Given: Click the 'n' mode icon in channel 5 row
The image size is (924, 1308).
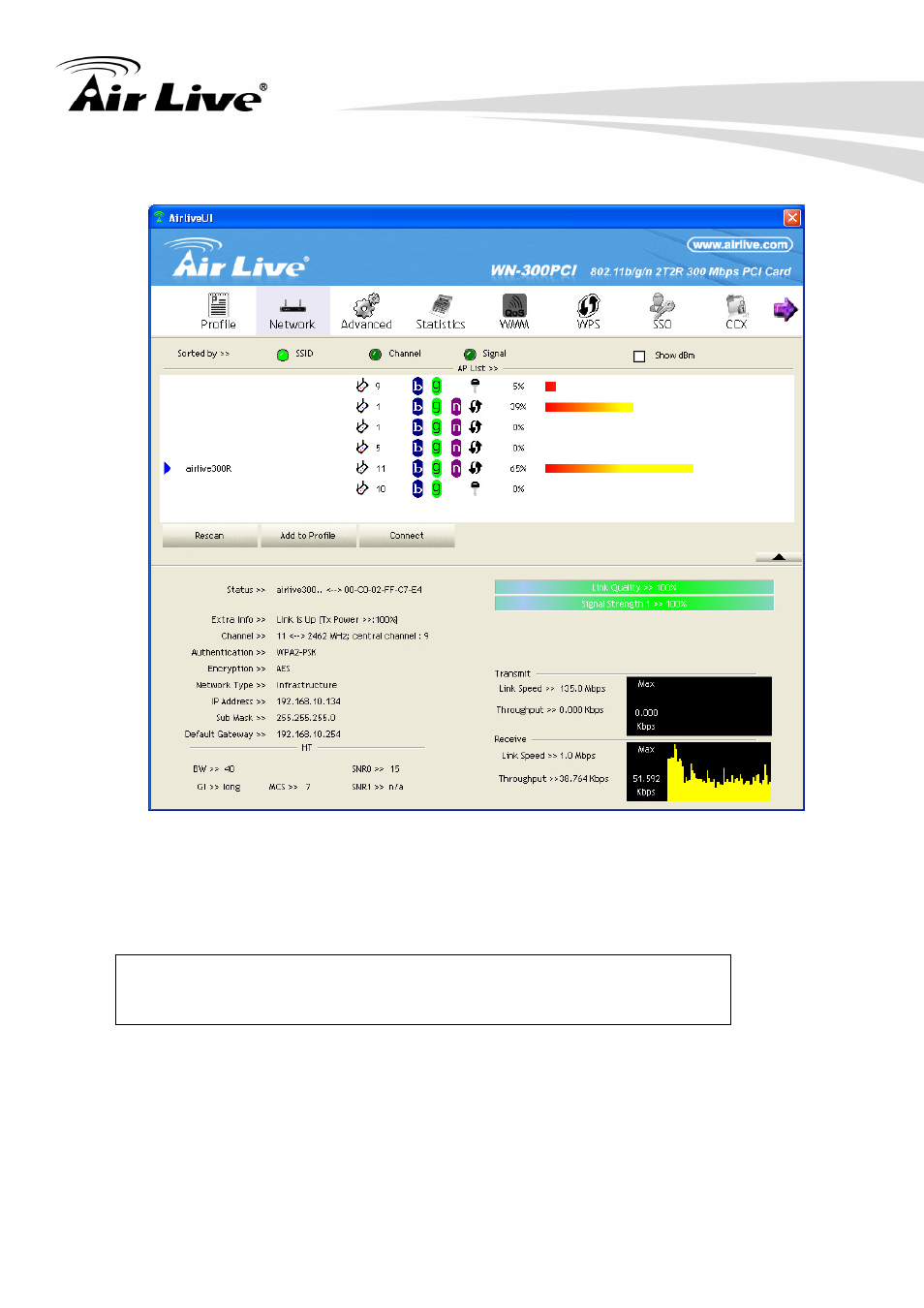Looking at the screenshot, I should 456,448.
